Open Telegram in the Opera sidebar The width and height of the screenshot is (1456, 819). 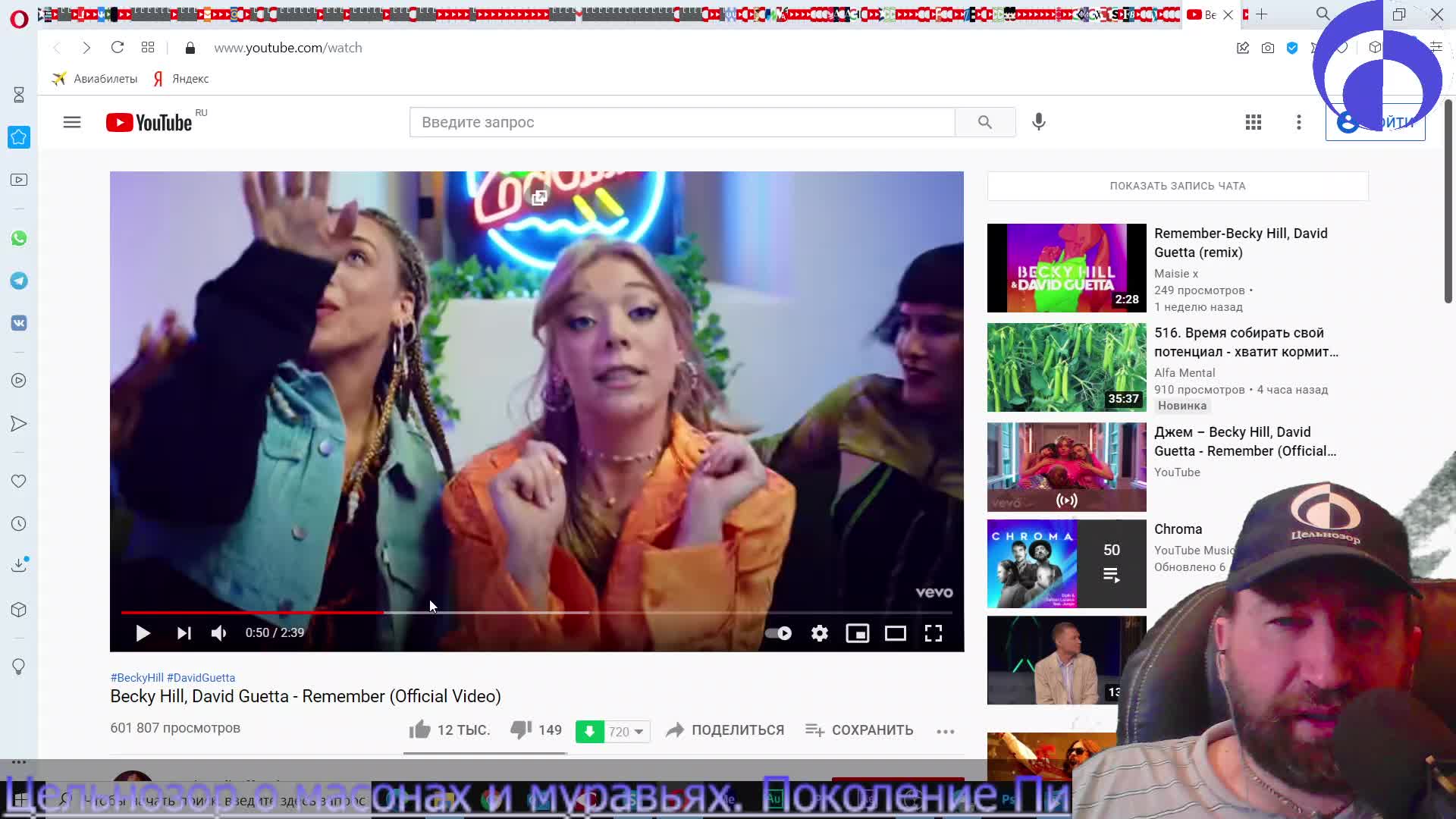[x=19, y=281]
